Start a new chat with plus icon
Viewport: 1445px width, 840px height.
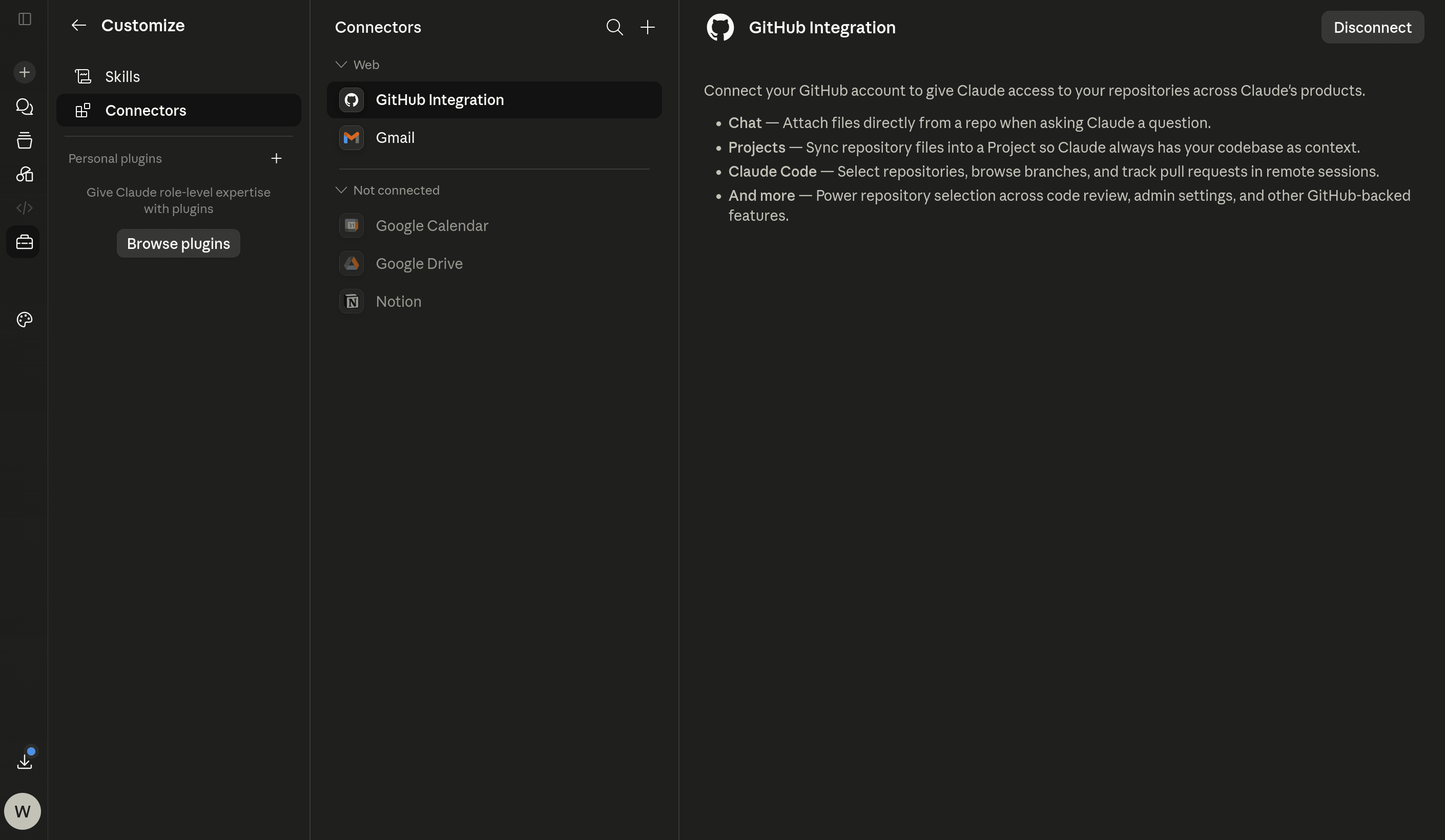(24, 72)
